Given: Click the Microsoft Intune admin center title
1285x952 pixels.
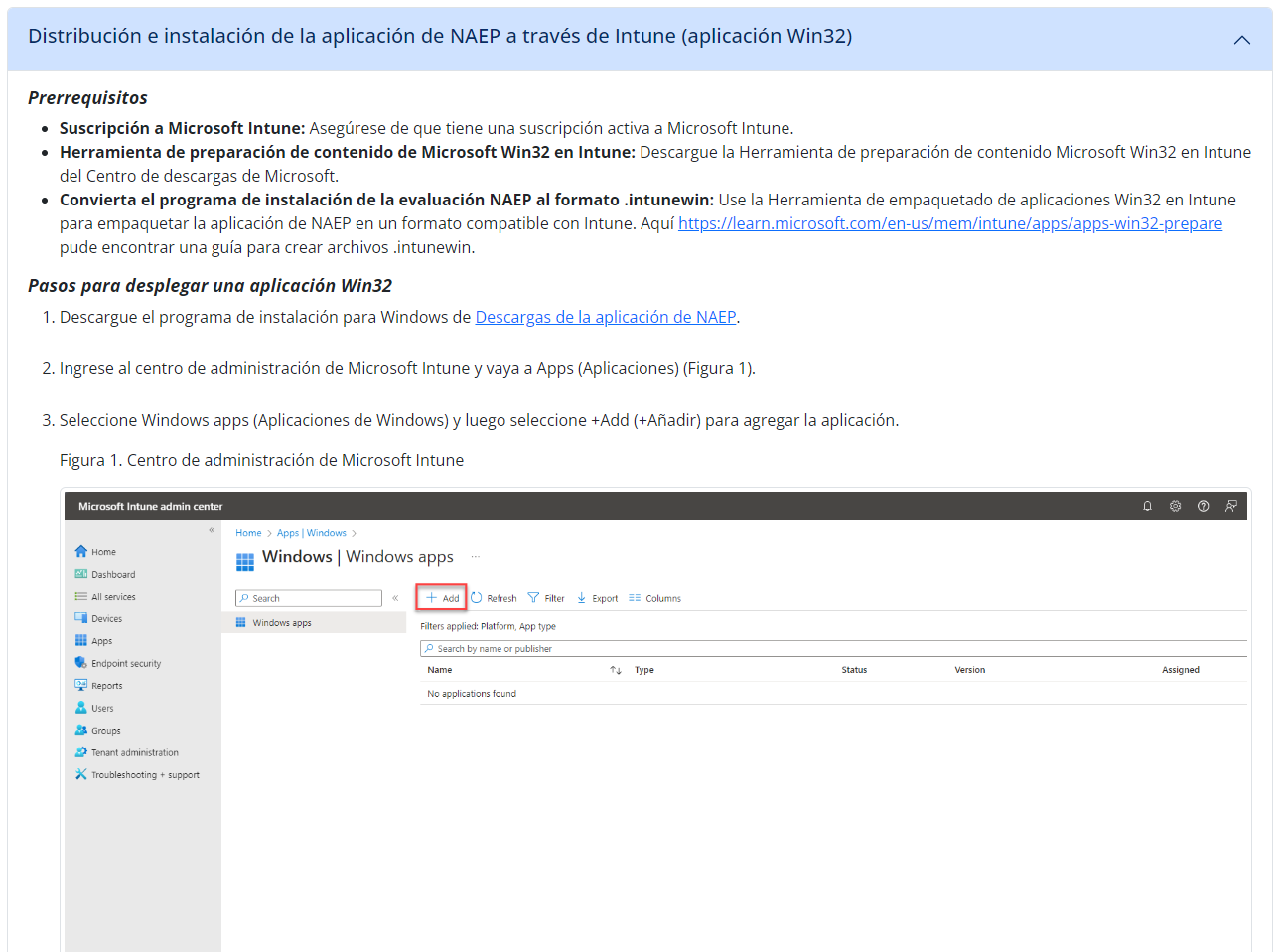Looking at the screenshot, I should click(x=151, y=506).
